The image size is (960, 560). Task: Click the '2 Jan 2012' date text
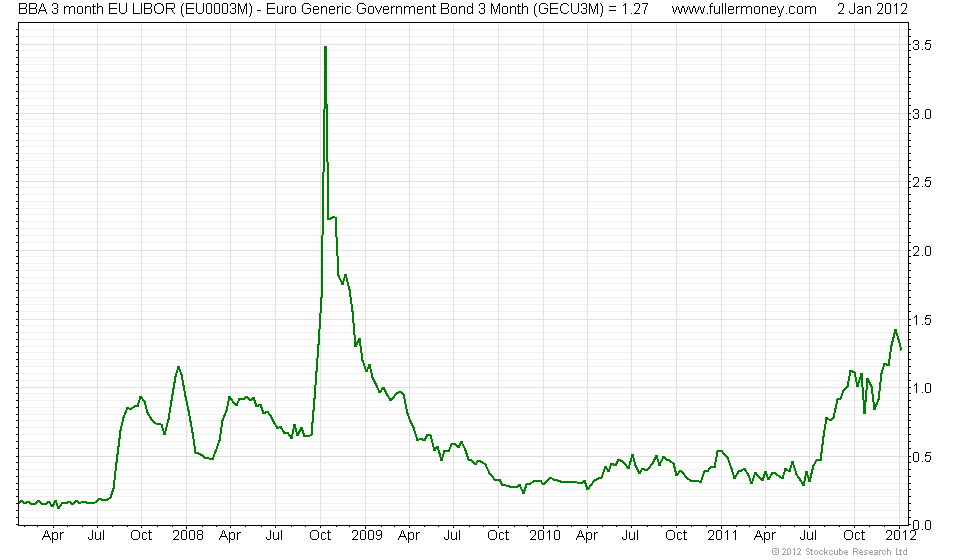[x=872, y=9]
